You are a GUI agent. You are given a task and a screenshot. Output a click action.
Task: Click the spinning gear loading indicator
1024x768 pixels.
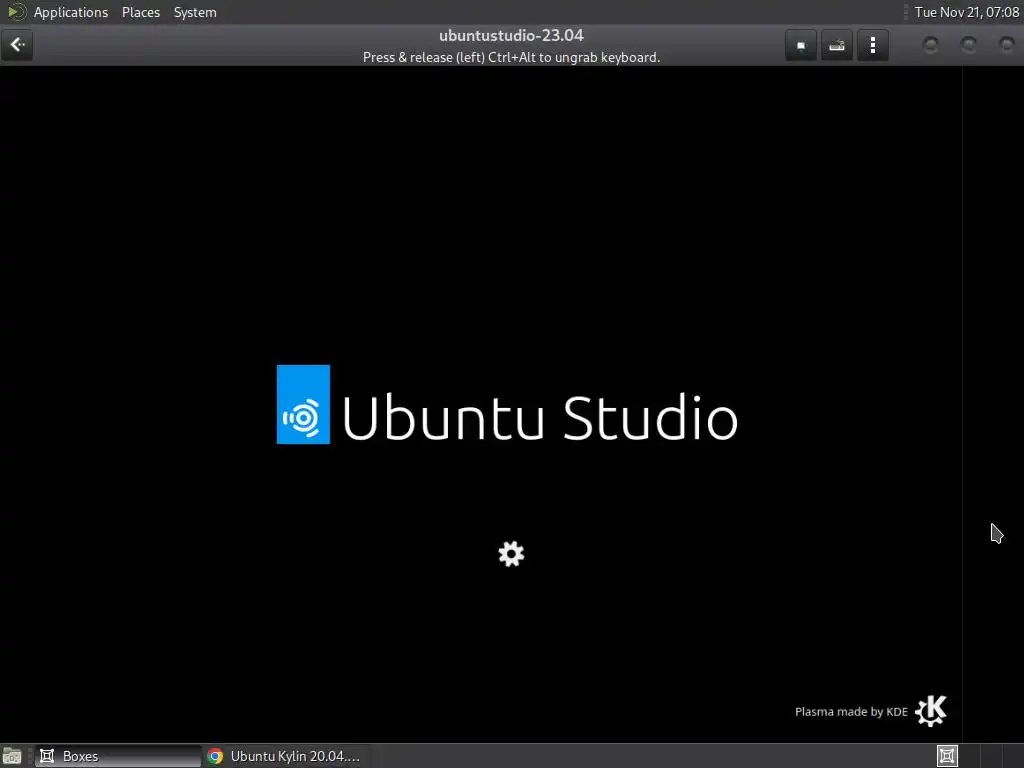(x=511, y=554)
